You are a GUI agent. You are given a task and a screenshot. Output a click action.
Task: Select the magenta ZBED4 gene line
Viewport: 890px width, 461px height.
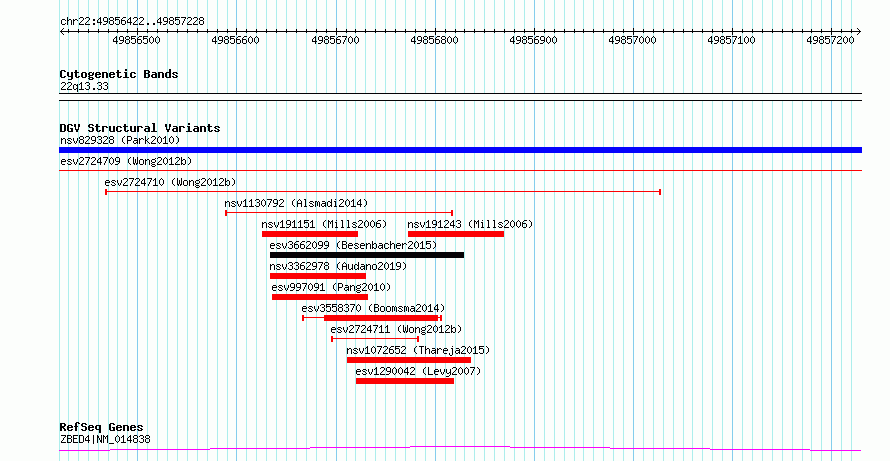pyautogui.click(x=460, y=449)
